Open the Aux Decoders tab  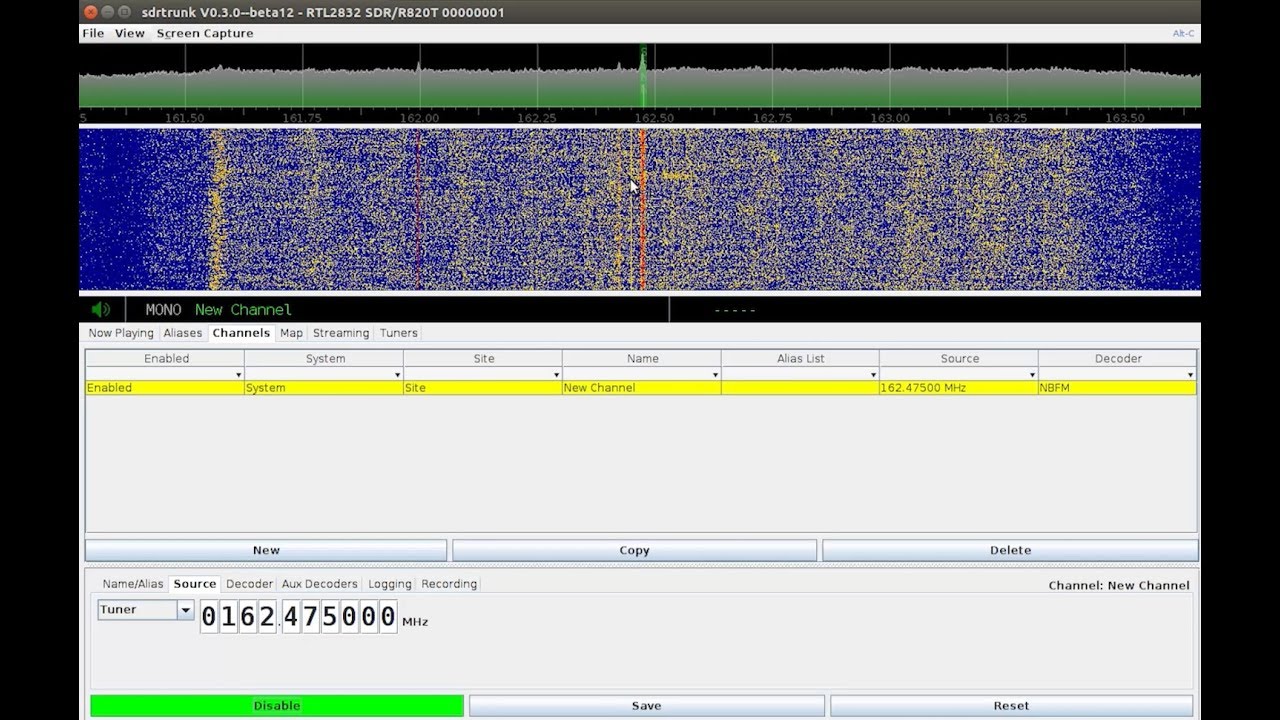[319, 584]
